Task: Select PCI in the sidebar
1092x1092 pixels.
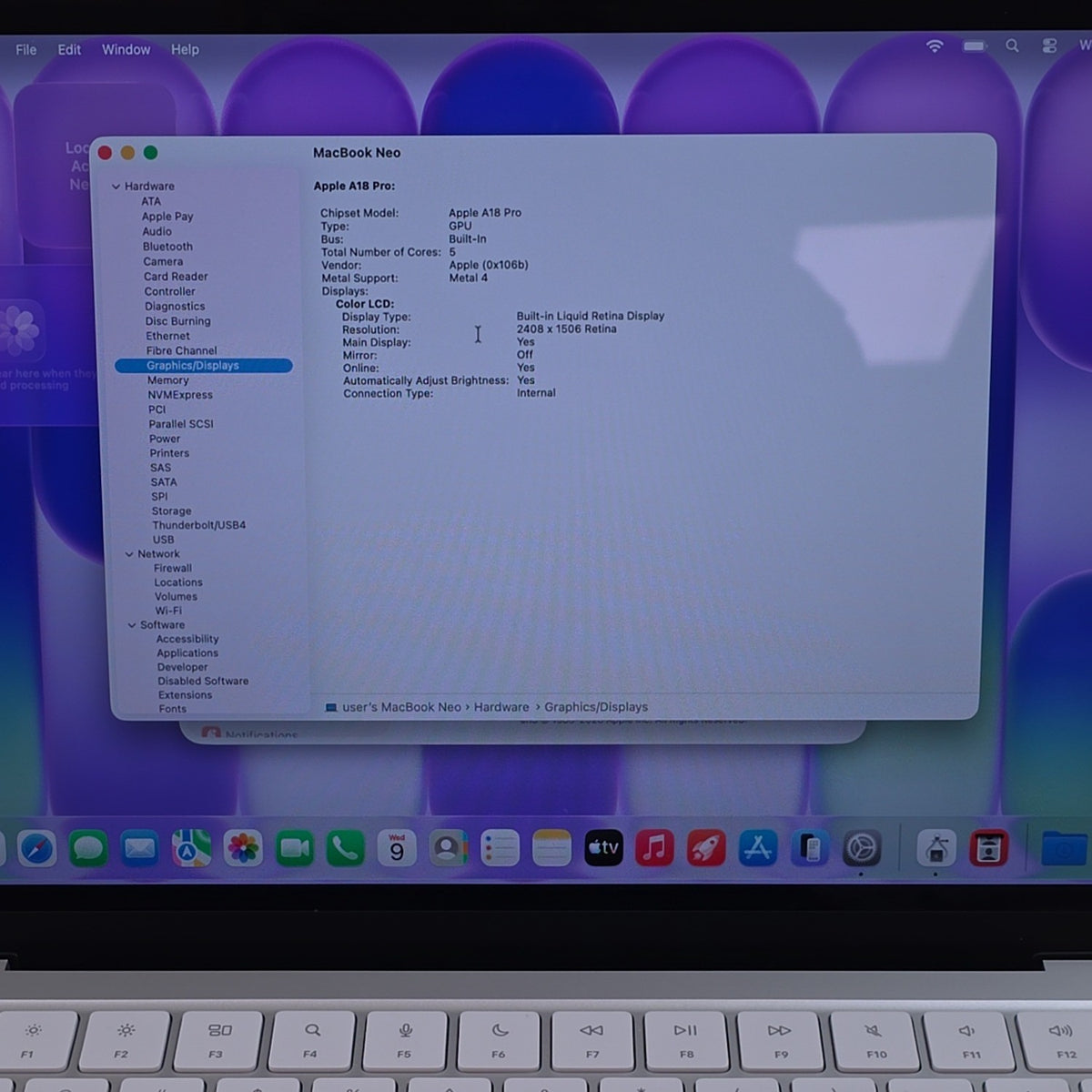Action: click(x=157, y=409)
